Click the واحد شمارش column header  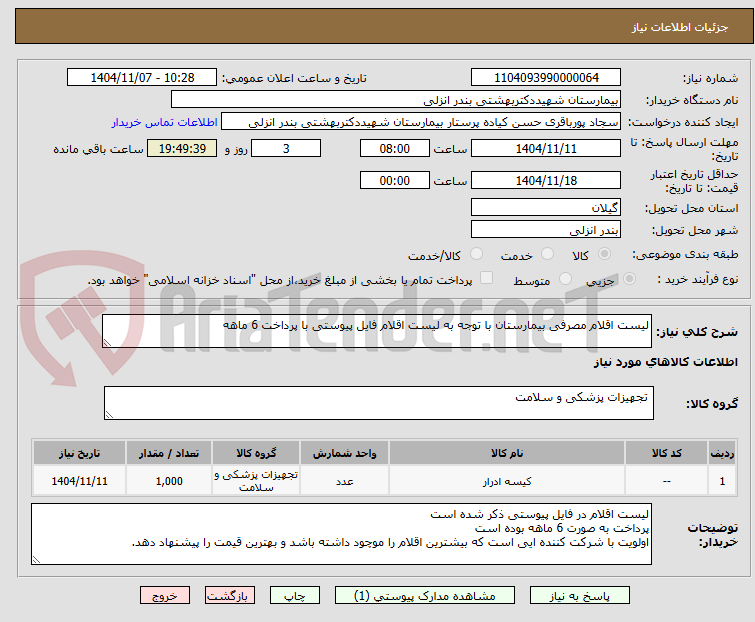344,453
